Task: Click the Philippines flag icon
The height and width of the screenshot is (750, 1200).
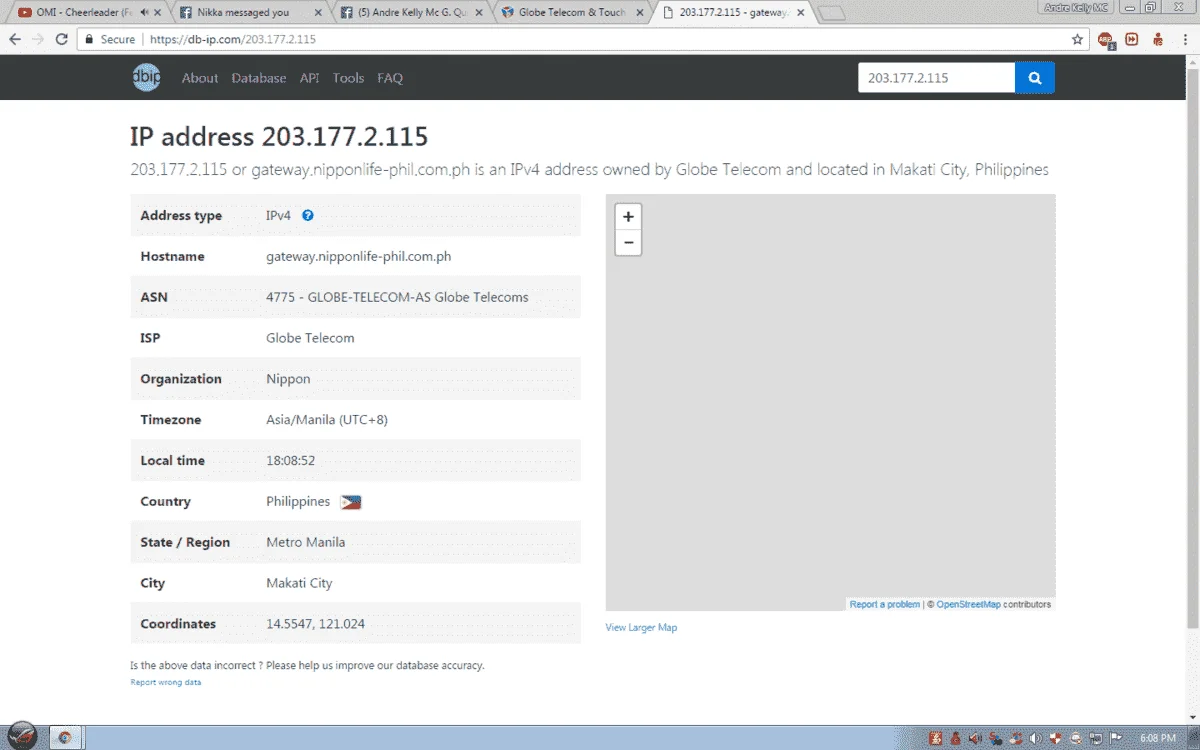Action: (351, 502)
